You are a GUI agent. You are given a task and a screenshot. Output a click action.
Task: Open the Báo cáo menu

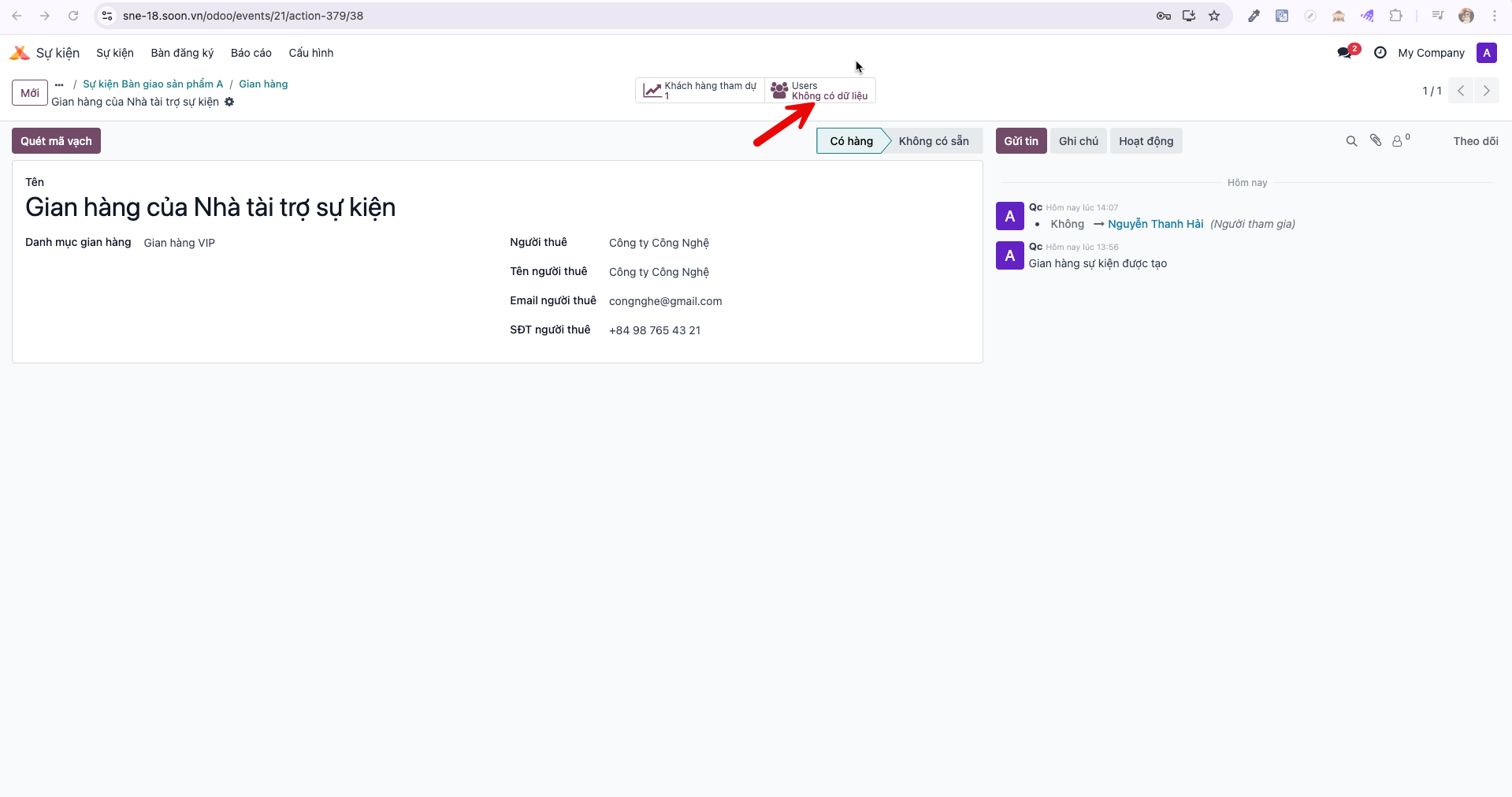point(251,53)
